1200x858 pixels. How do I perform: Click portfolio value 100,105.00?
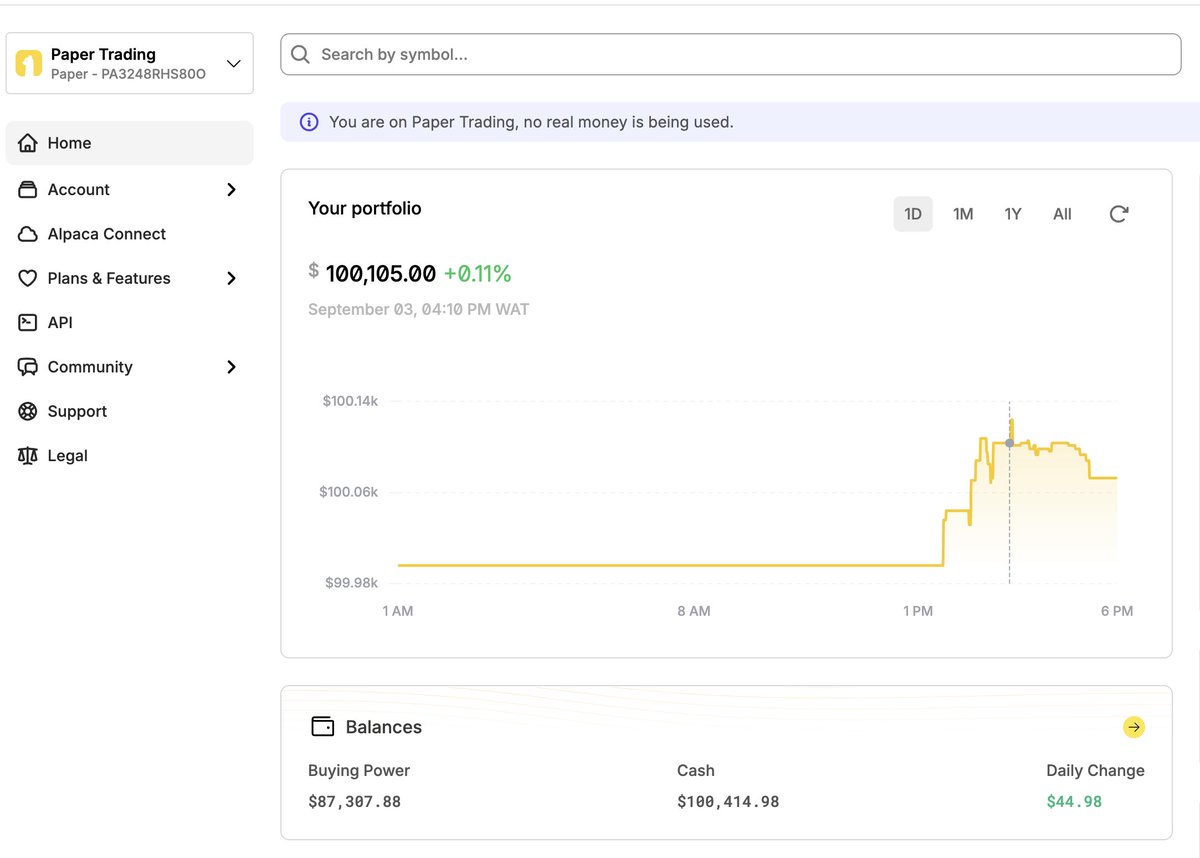[x=381, y=274]
